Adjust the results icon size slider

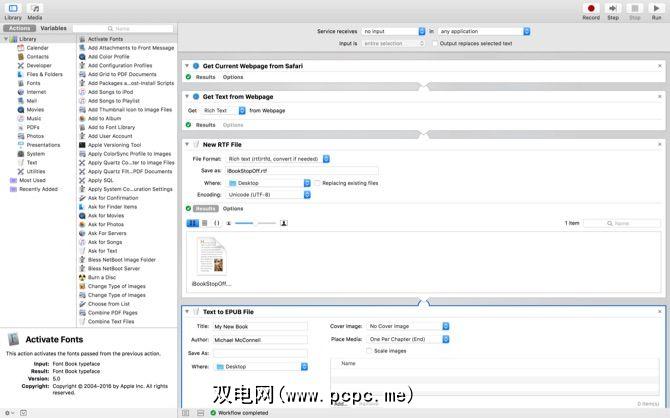[x=255, y=223]
